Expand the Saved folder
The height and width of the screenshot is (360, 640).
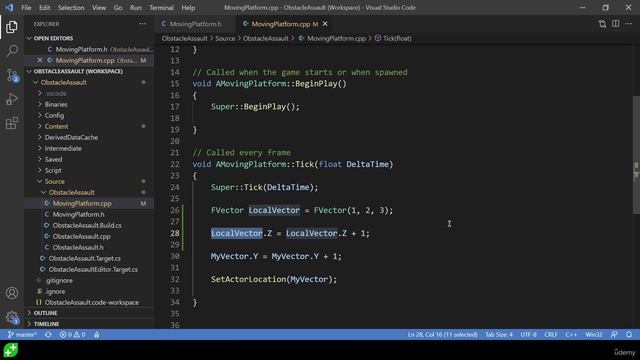point(90,160)
